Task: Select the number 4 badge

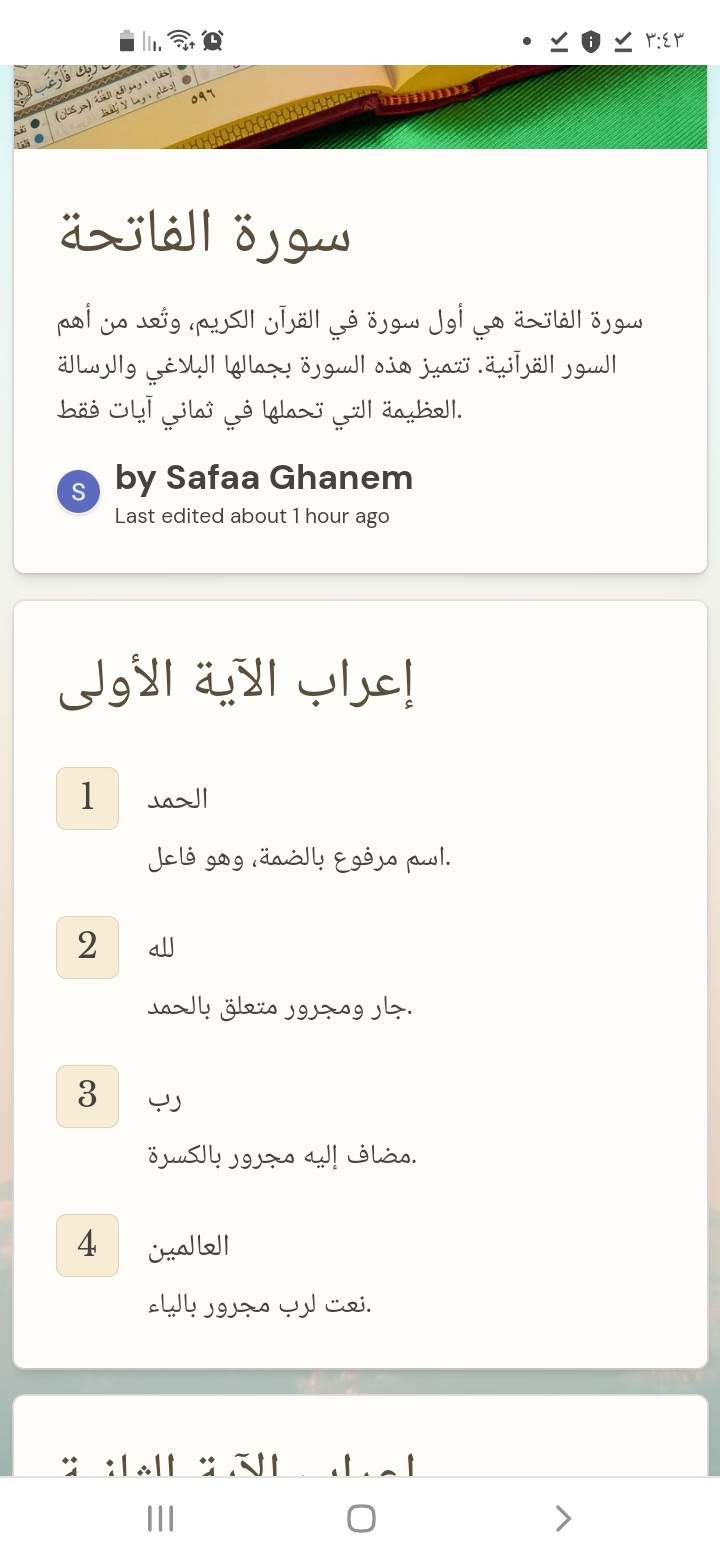Action: tap(88, 1245)
